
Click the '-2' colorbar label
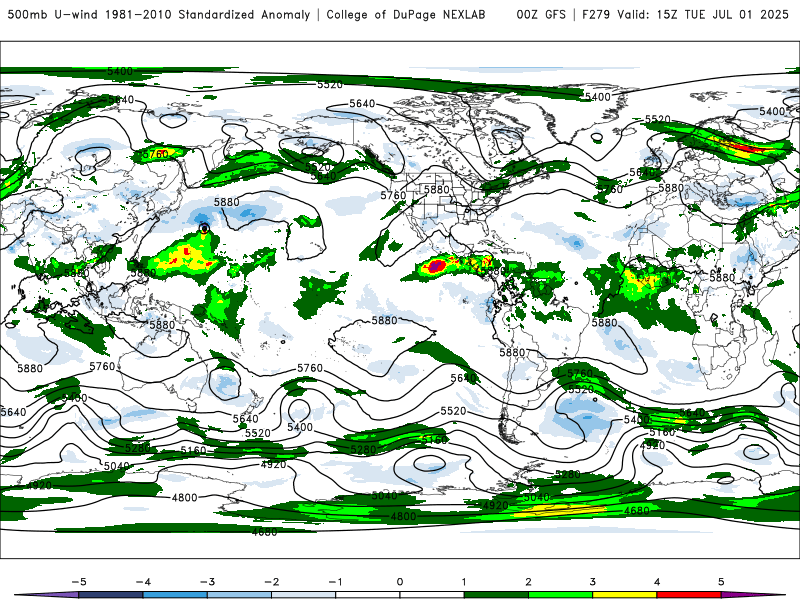[271, 582]
